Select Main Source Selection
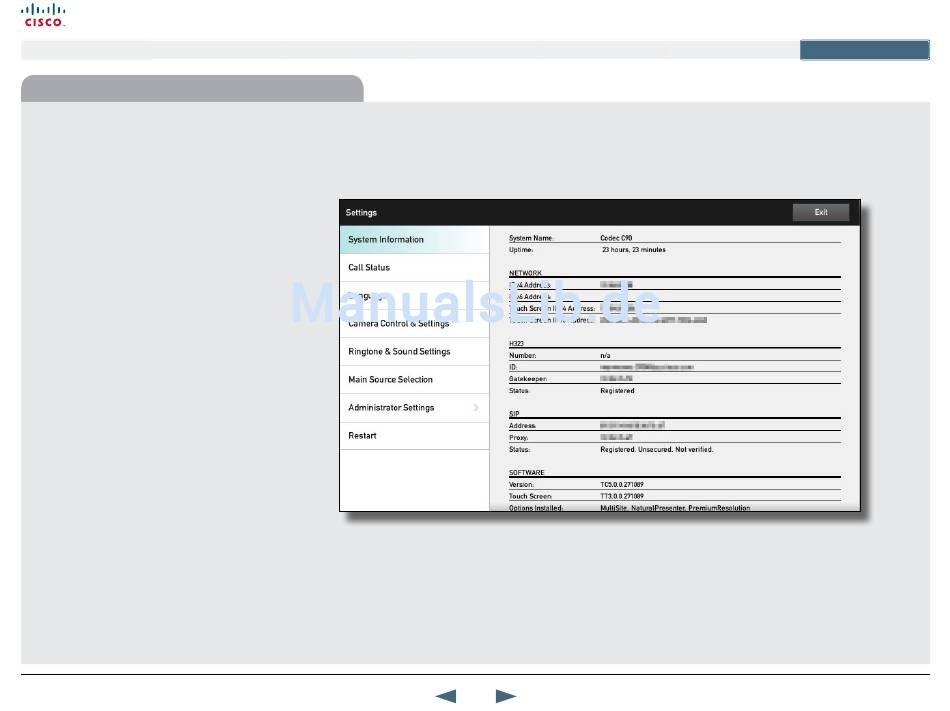 414,380
